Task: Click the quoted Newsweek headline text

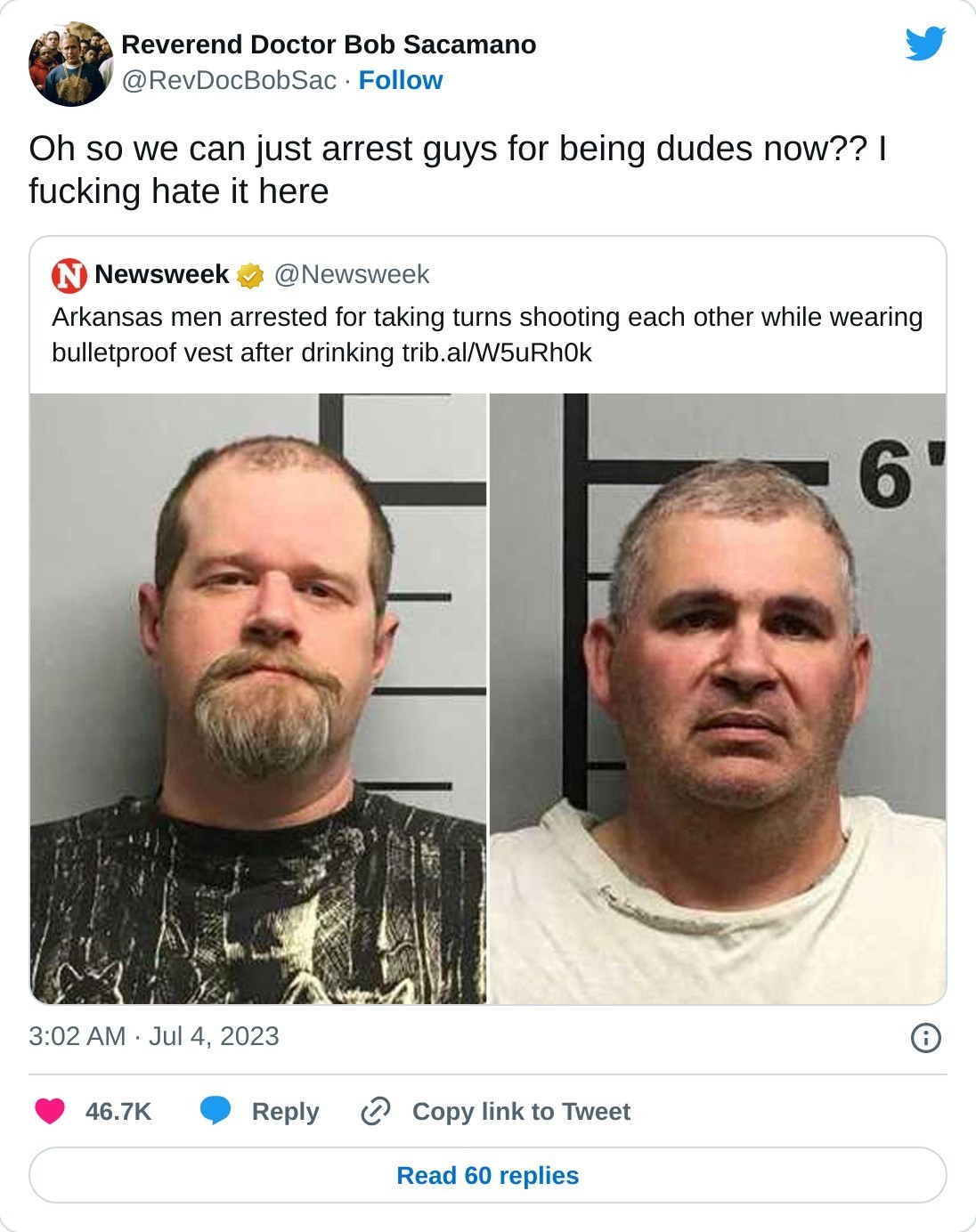Action: 487,335
